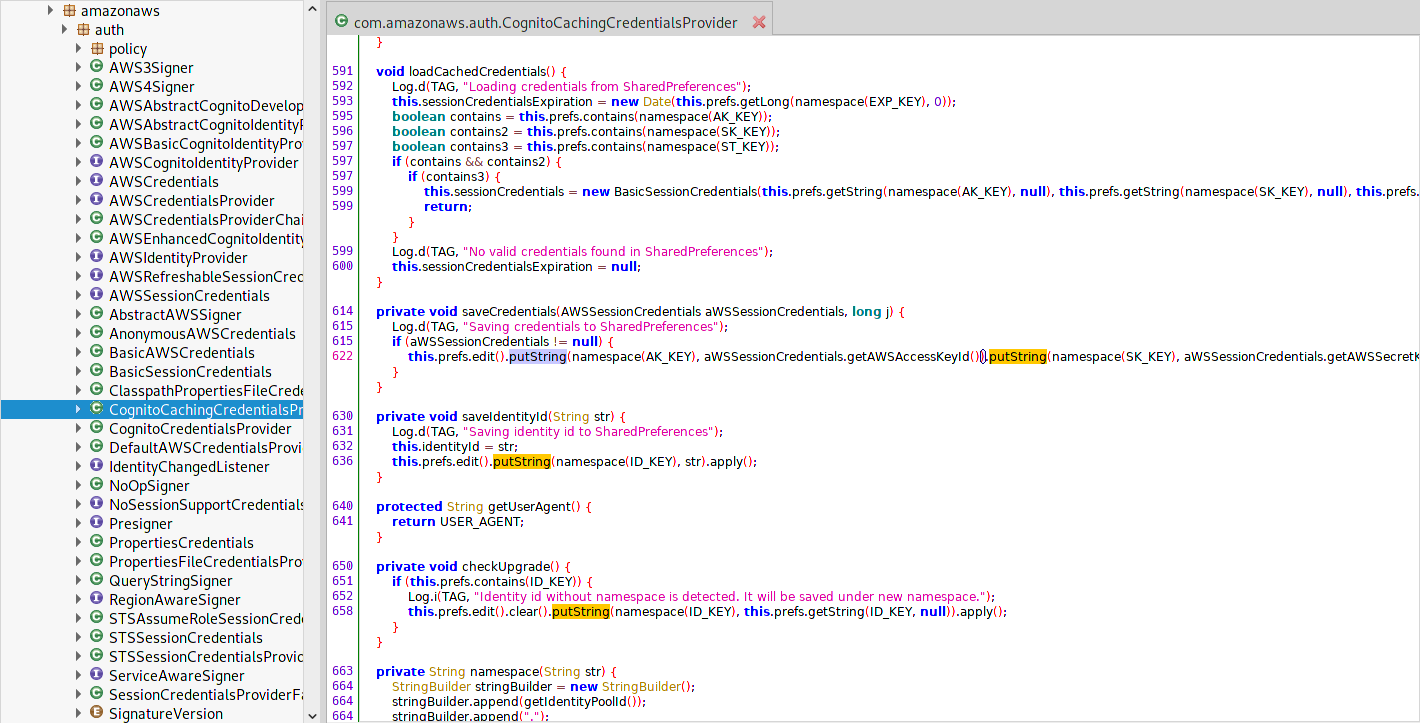The image size is (1420, 723).
Task: Close the CognitoCachingCredentialsProvider tab
Action: point(759,22)
